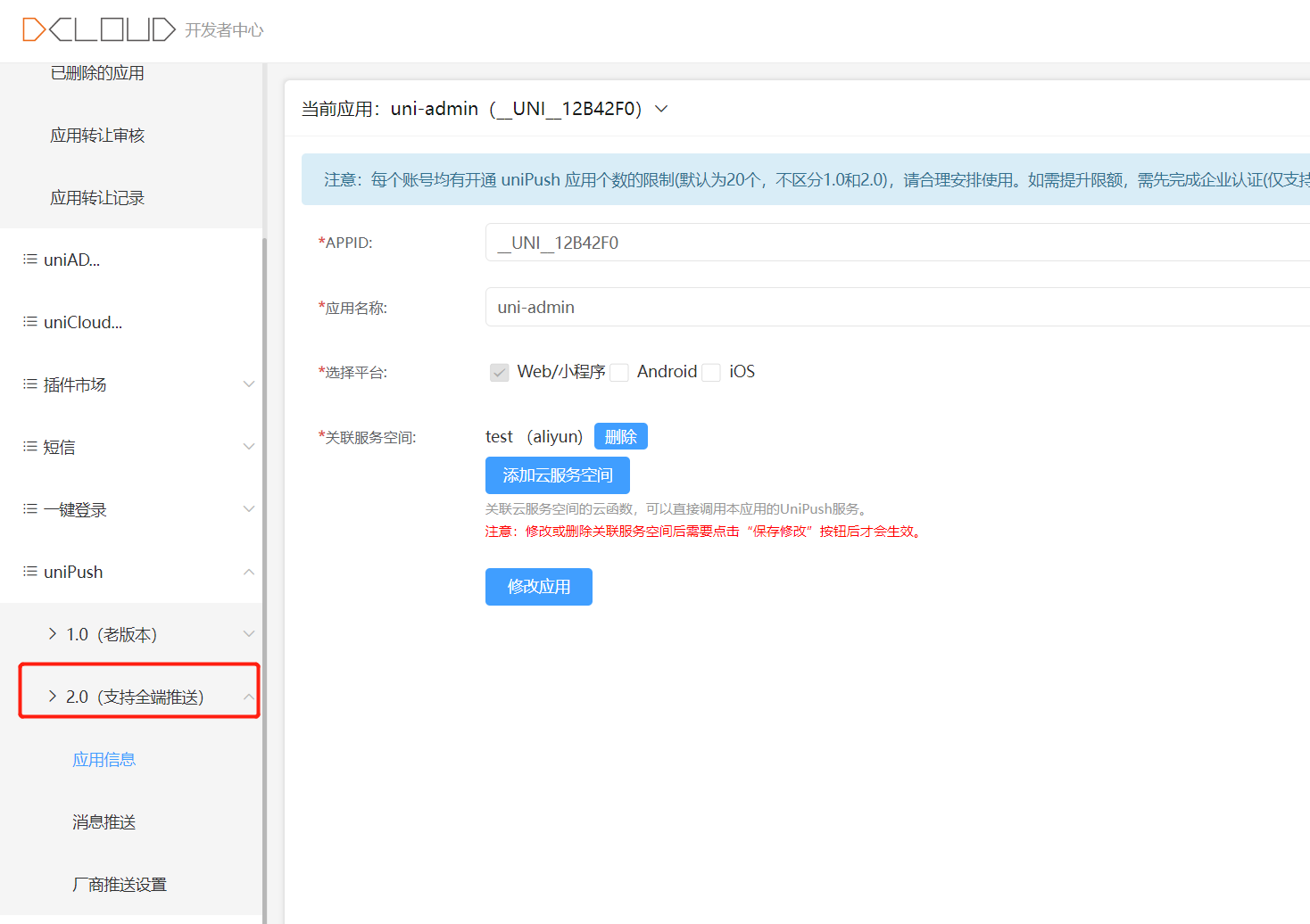Click the 添加云服务空间 button
Viewport: 1310px width, 924px height.
tap(558, 475)
